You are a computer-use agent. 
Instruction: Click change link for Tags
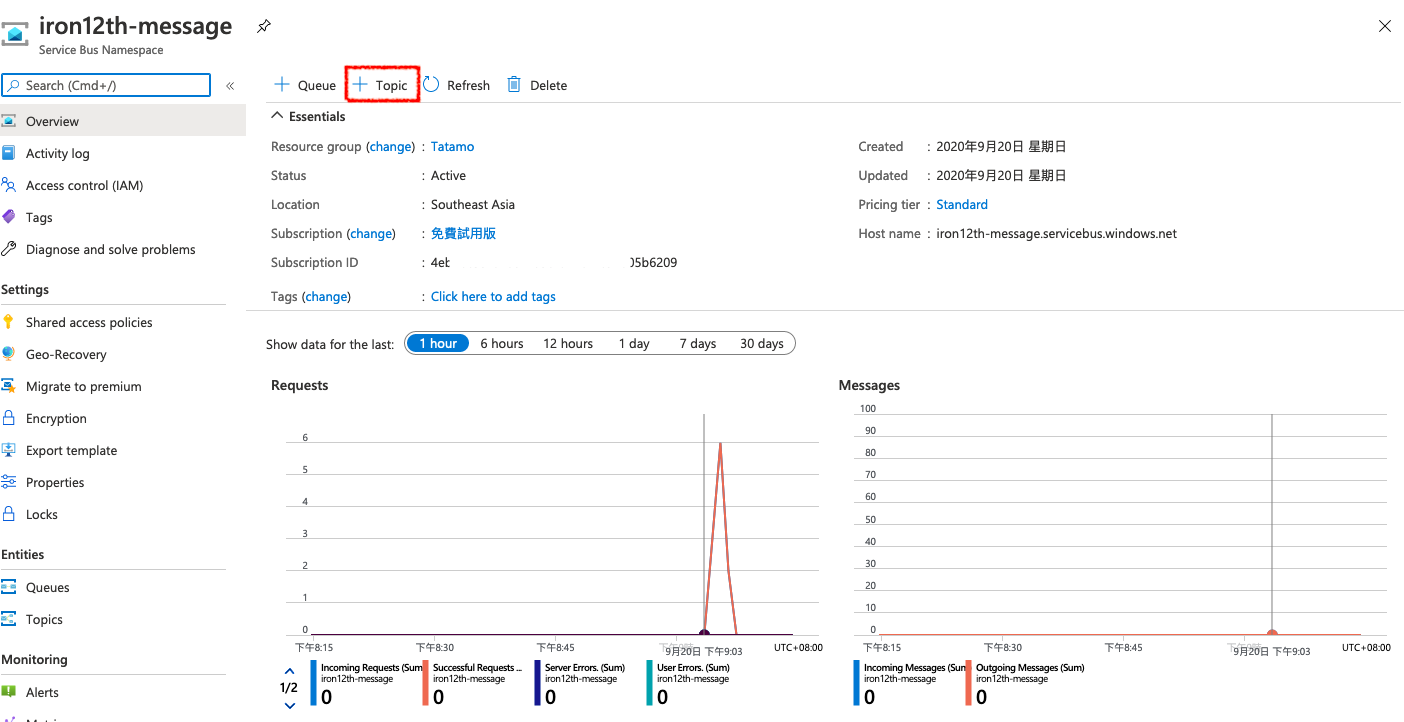point(326,296)
